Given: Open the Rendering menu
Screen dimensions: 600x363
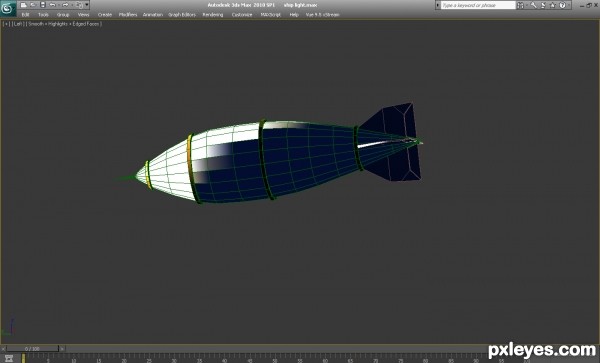Looking at the screenshot, I should [213, 15].
